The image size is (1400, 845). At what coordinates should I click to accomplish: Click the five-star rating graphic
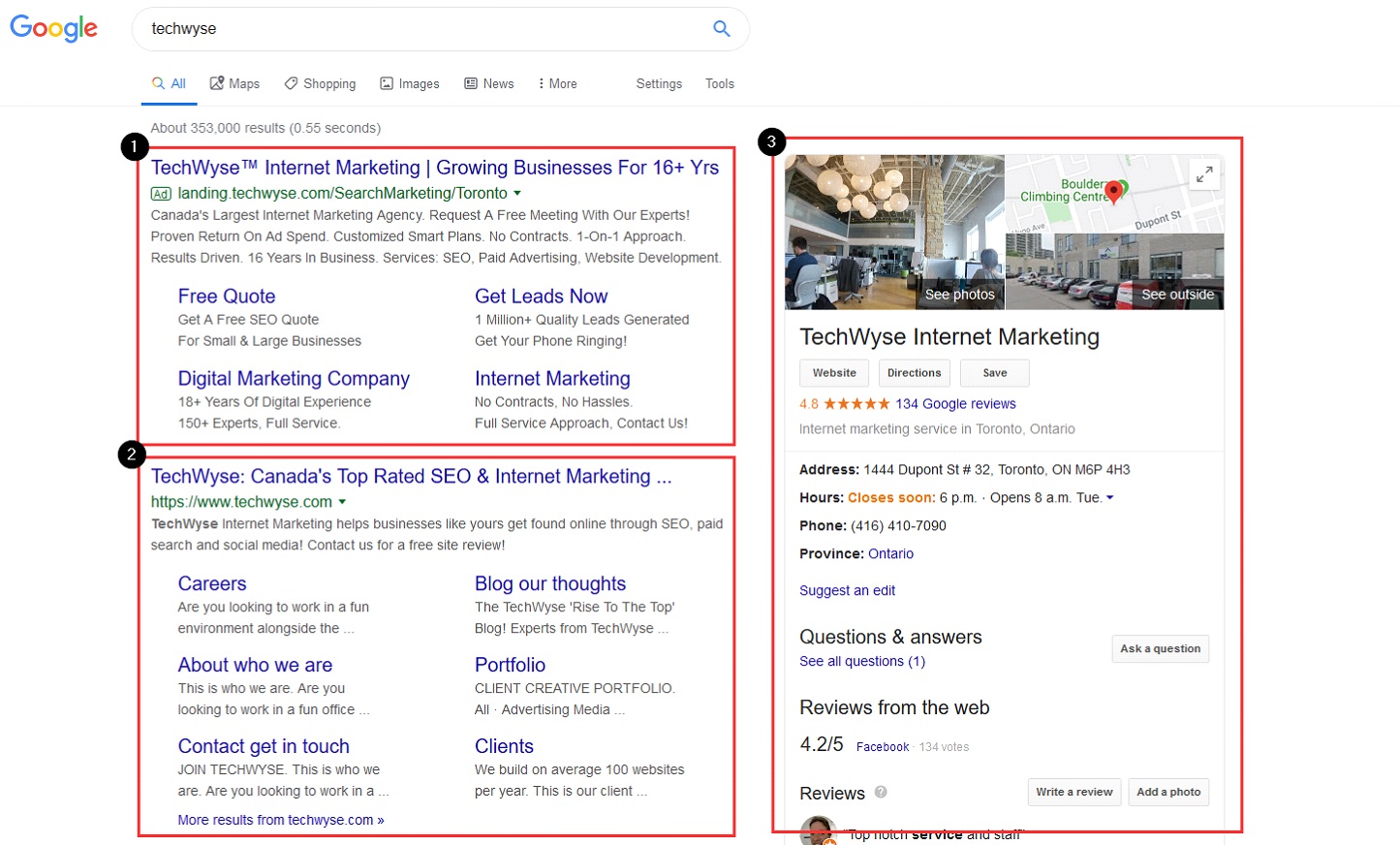pyautogui.click(x=856, y=404)
